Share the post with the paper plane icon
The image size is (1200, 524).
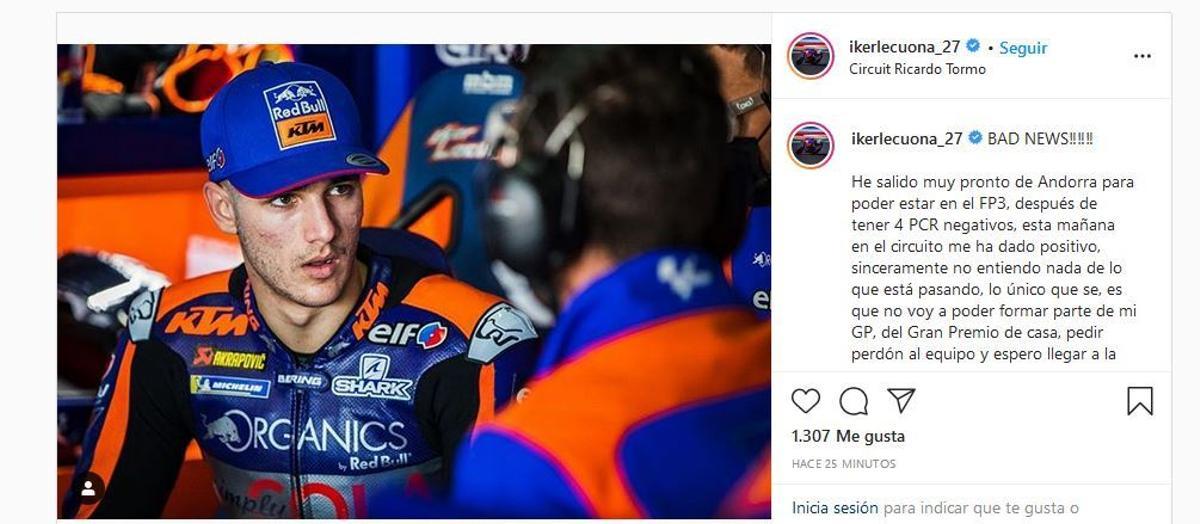pos(901,401)
